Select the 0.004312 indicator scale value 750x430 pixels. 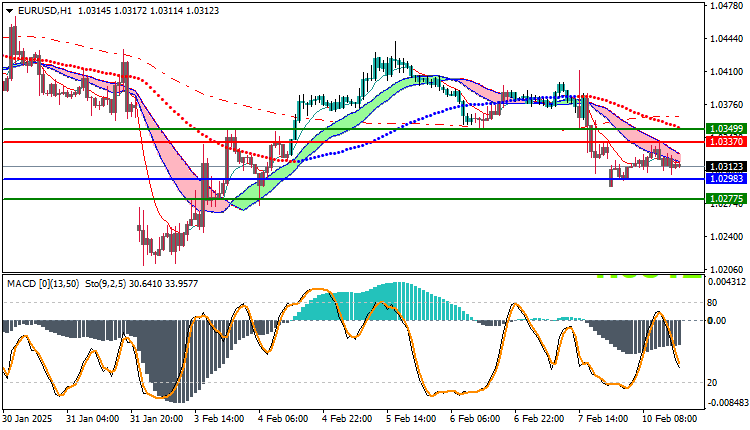click(x=726, y=282)
